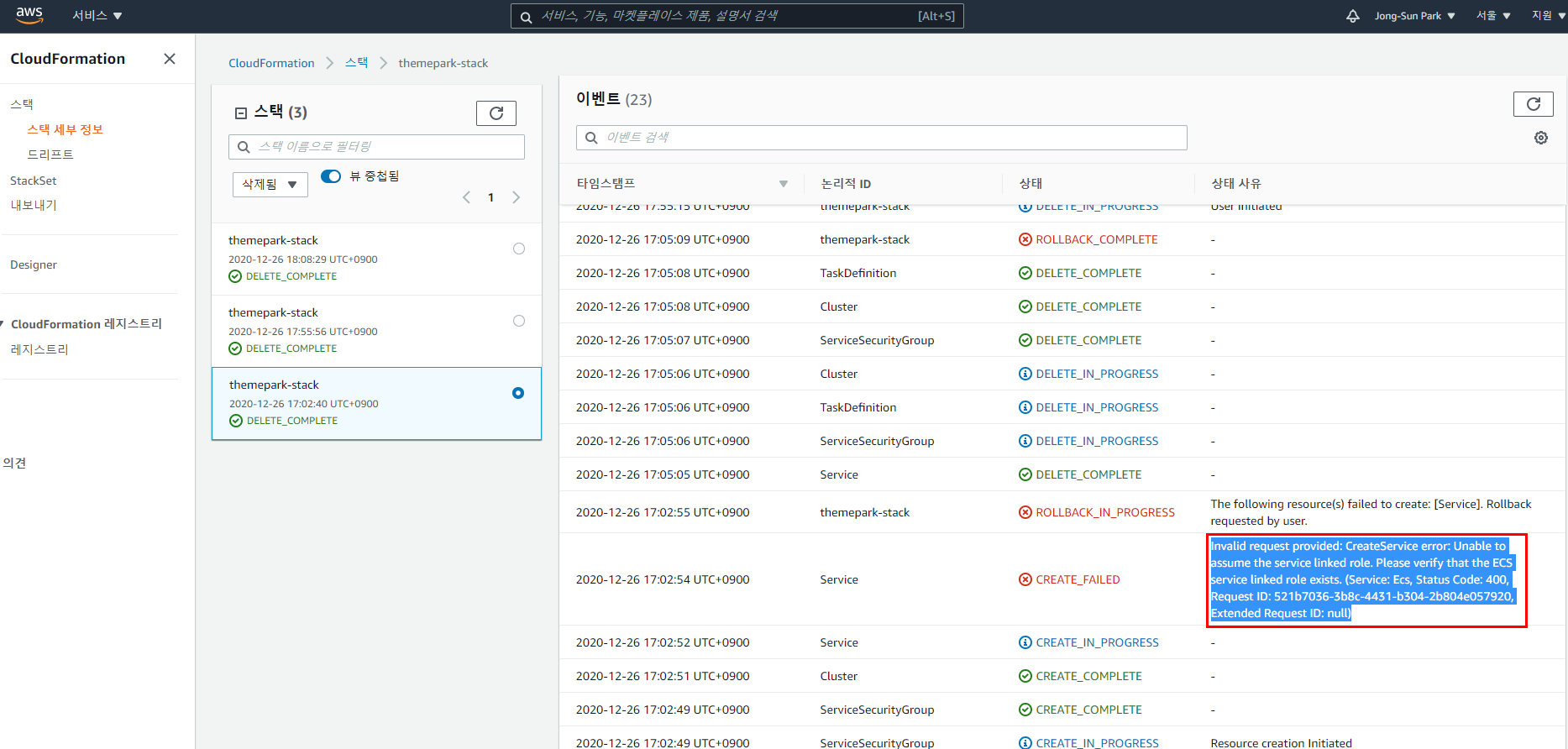Click the highlighted CreateService error message
The width and height of the screenshot is (1568, 749).
tap(1362, 579)
